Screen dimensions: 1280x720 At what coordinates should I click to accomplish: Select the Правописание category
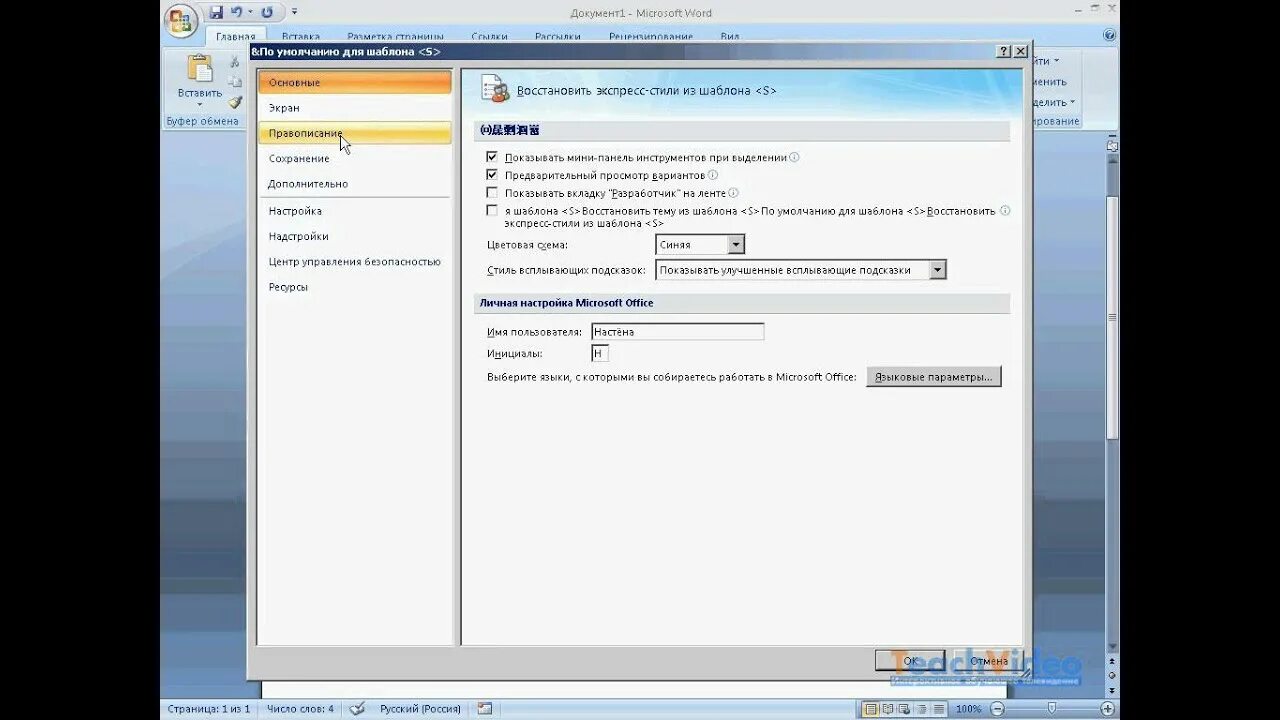(355, 133)
